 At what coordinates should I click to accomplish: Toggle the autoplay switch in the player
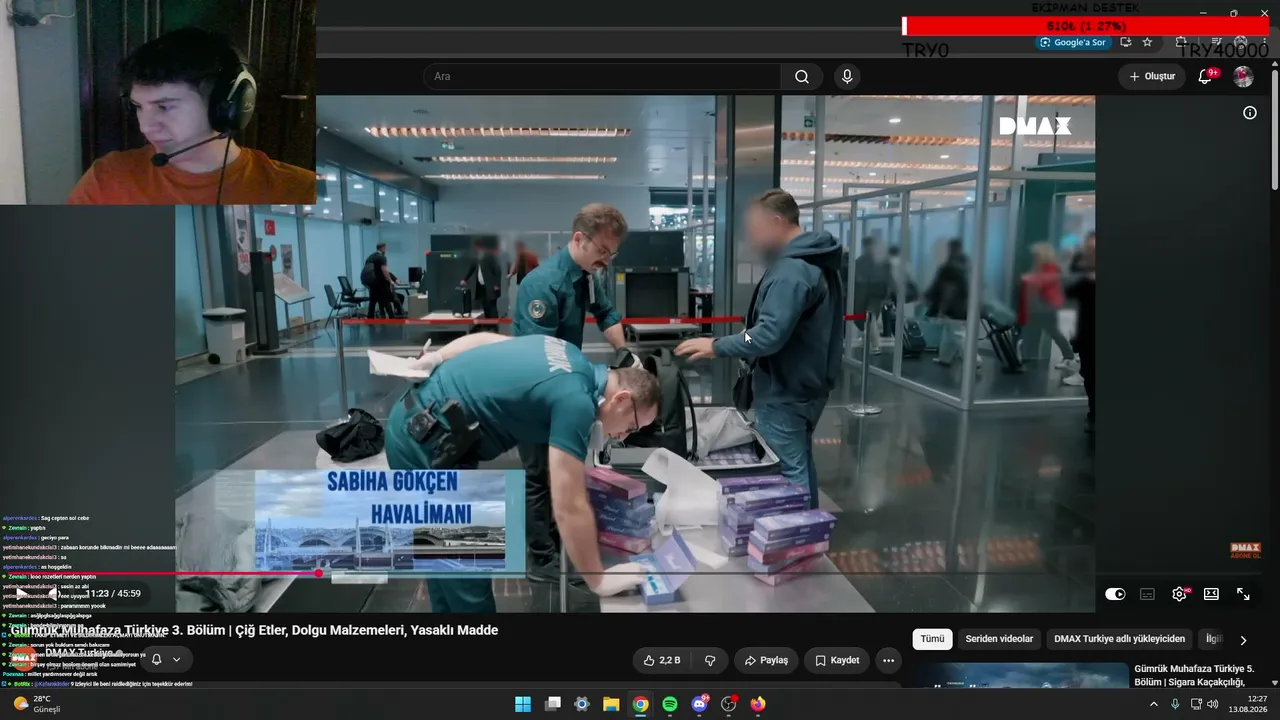(1115, 594)
